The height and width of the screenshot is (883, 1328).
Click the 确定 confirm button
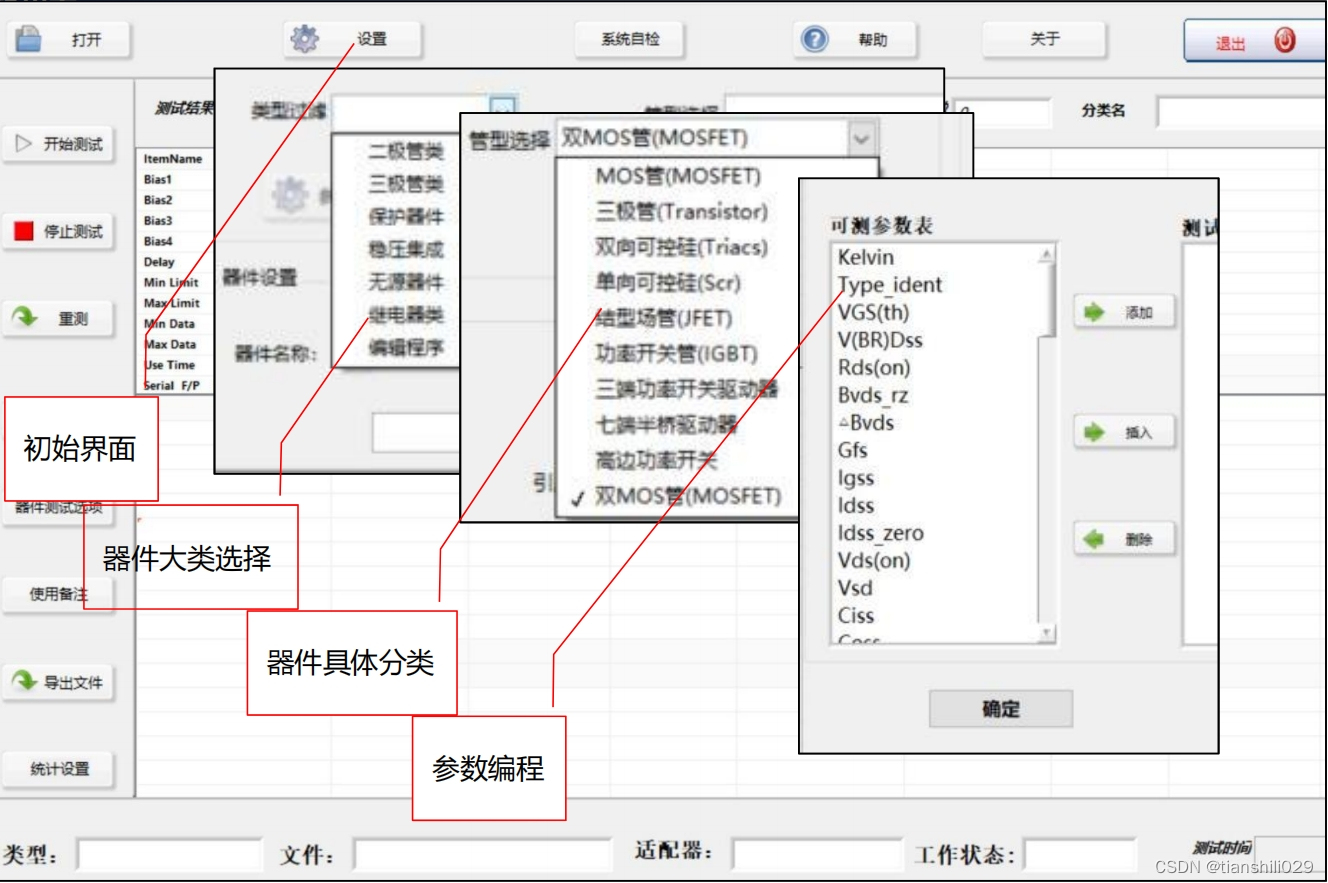[1000, 709]
